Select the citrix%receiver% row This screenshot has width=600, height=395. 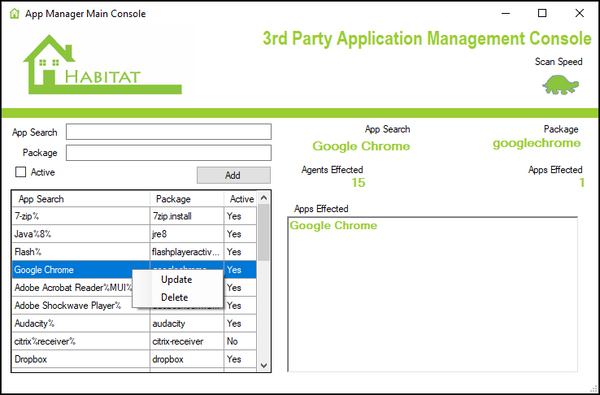point(134,341)
